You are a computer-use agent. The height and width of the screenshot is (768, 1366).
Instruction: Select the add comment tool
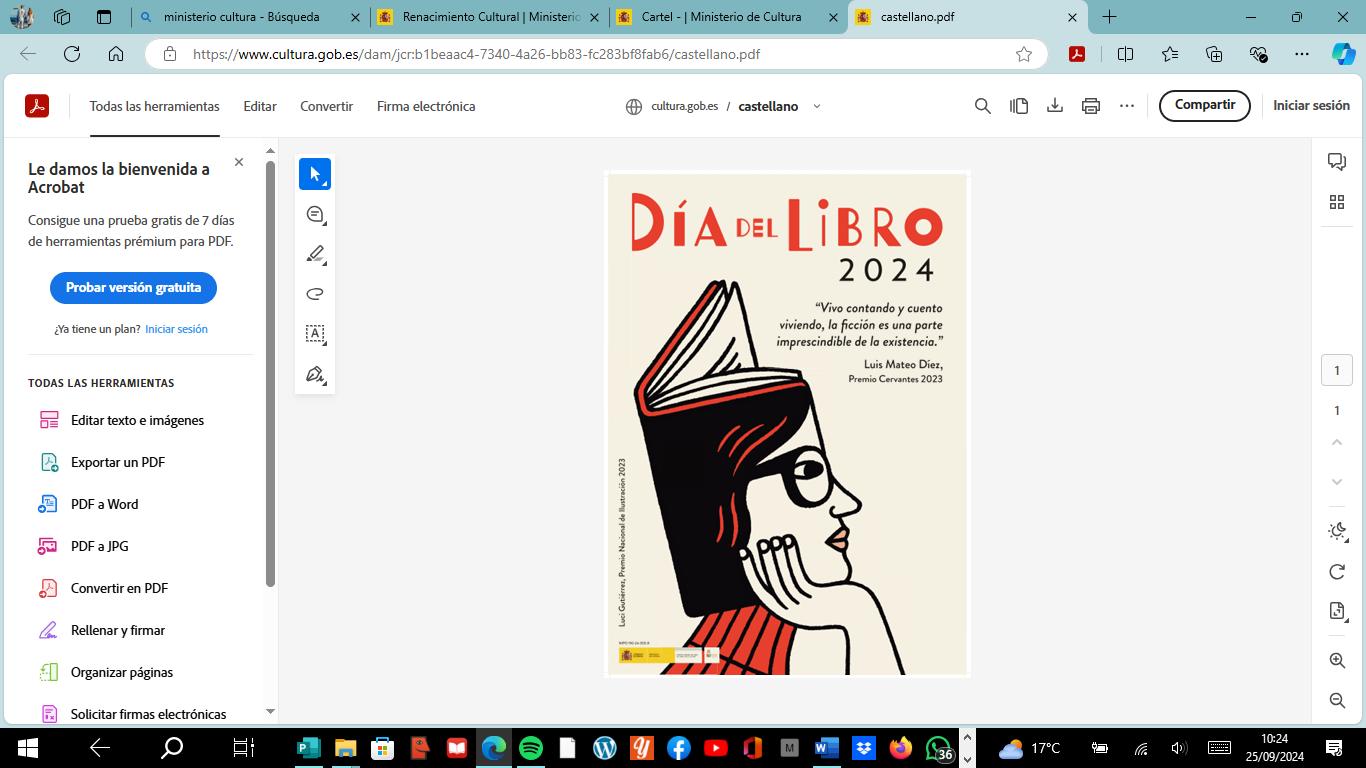(315, 214)
